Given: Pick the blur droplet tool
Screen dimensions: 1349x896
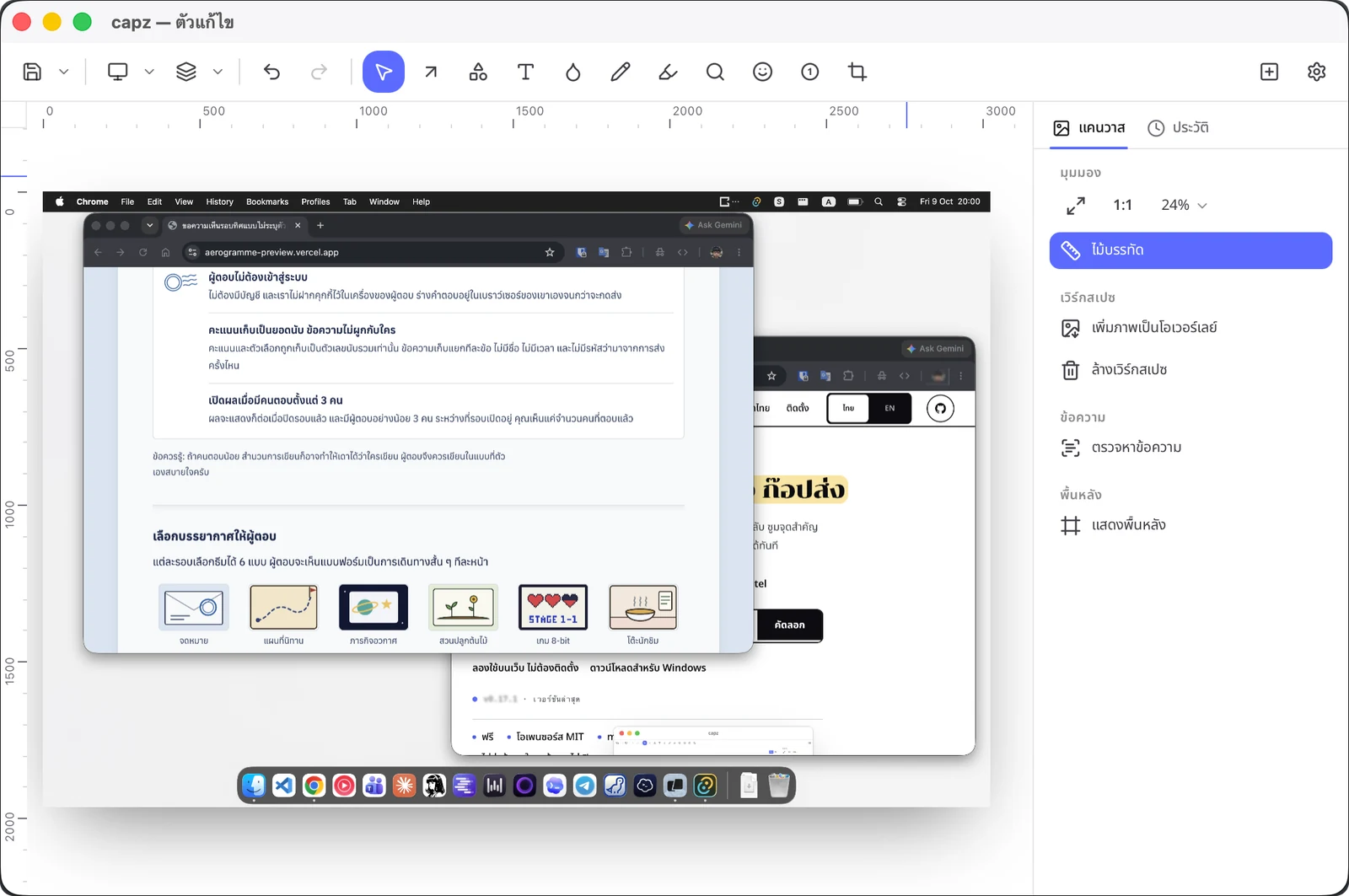Looking at the screenshot, I should click(x=573, y=72).
